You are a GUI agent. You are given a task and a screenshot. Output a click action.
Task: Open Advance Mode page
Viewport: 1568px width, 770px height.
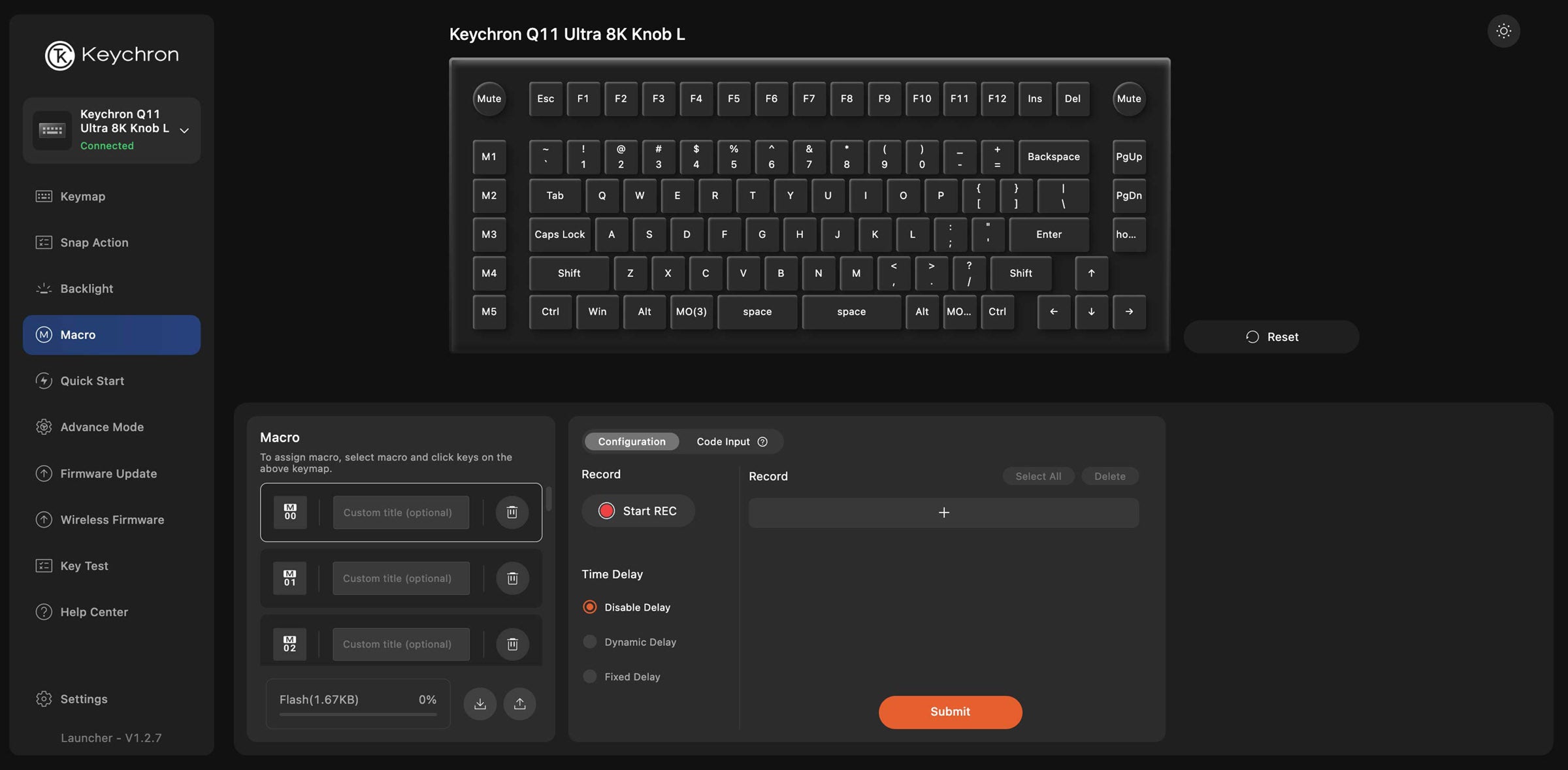(x=111, y=427)
